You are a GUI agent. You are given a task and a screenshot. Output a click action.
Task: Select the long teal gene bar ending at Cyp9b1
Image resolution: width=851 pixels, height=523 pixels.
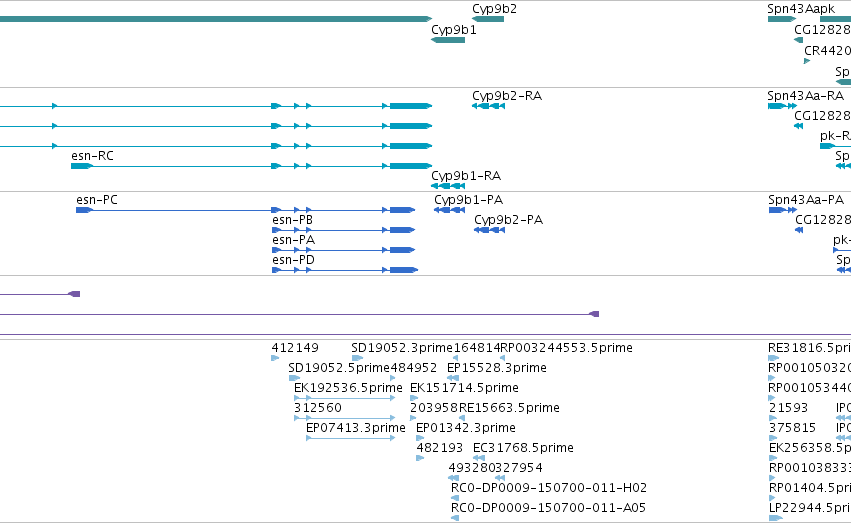point(216,19)
